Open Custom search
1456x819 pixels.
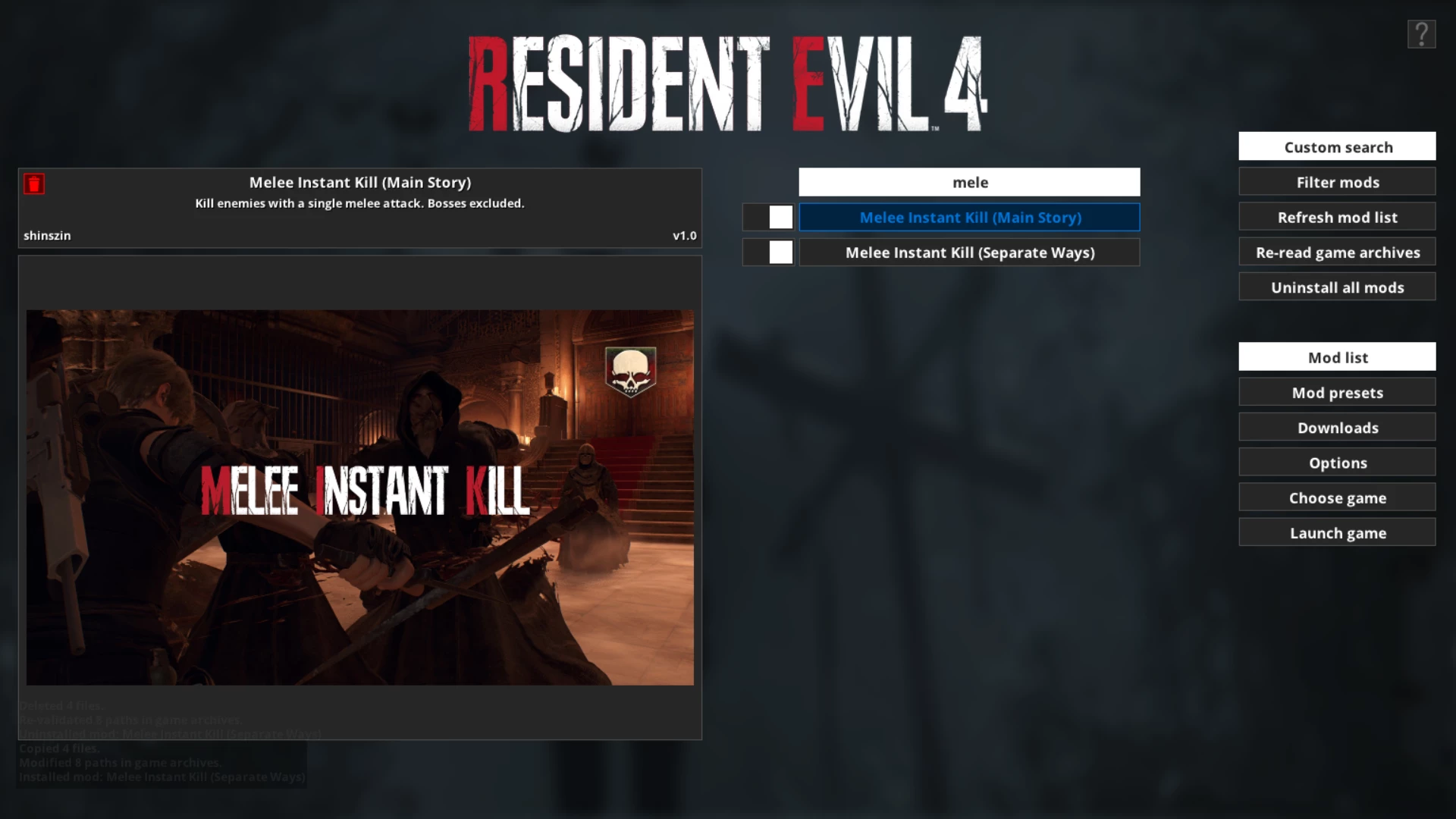pyautogui.click(x=1337, y=146)
